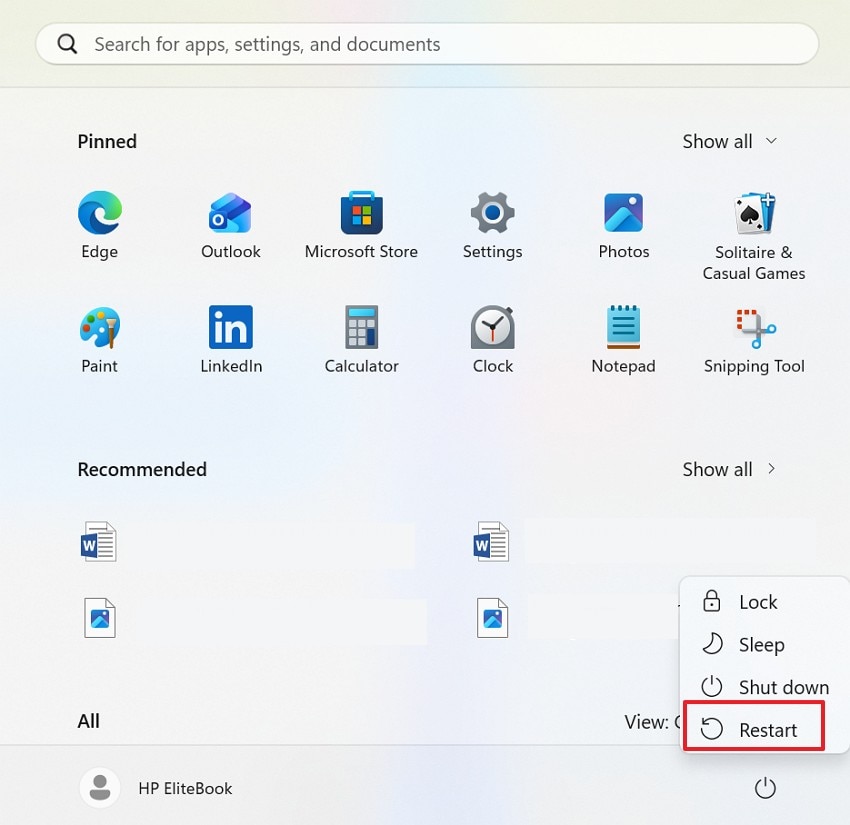Launch Outlook
This screenshot has width=850, height=825.
coord(230,212)
